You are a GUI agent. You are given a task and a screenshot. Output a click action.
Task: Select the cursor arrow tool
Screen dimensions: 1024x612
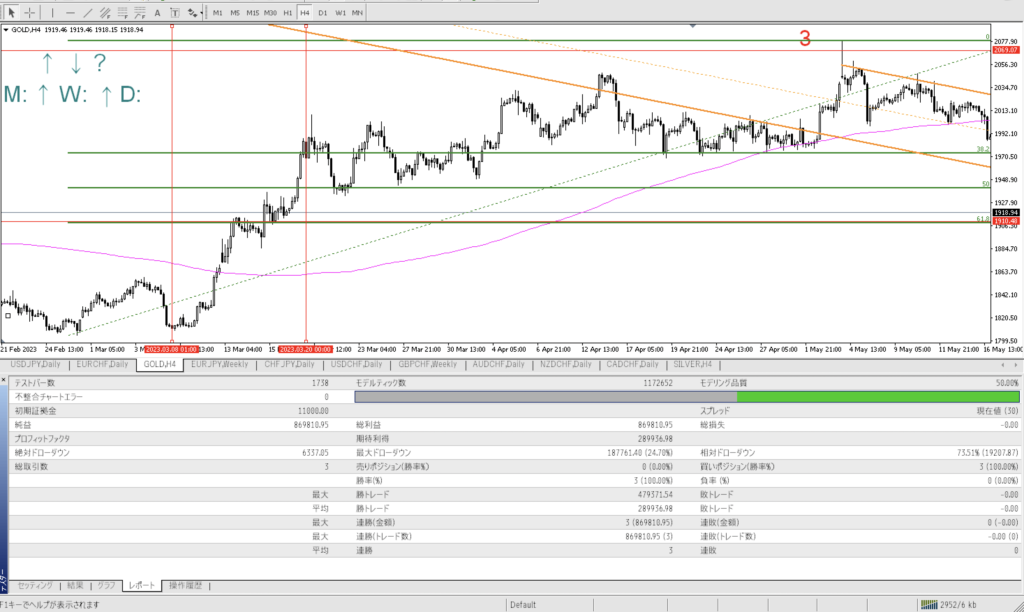pos(11,12)
